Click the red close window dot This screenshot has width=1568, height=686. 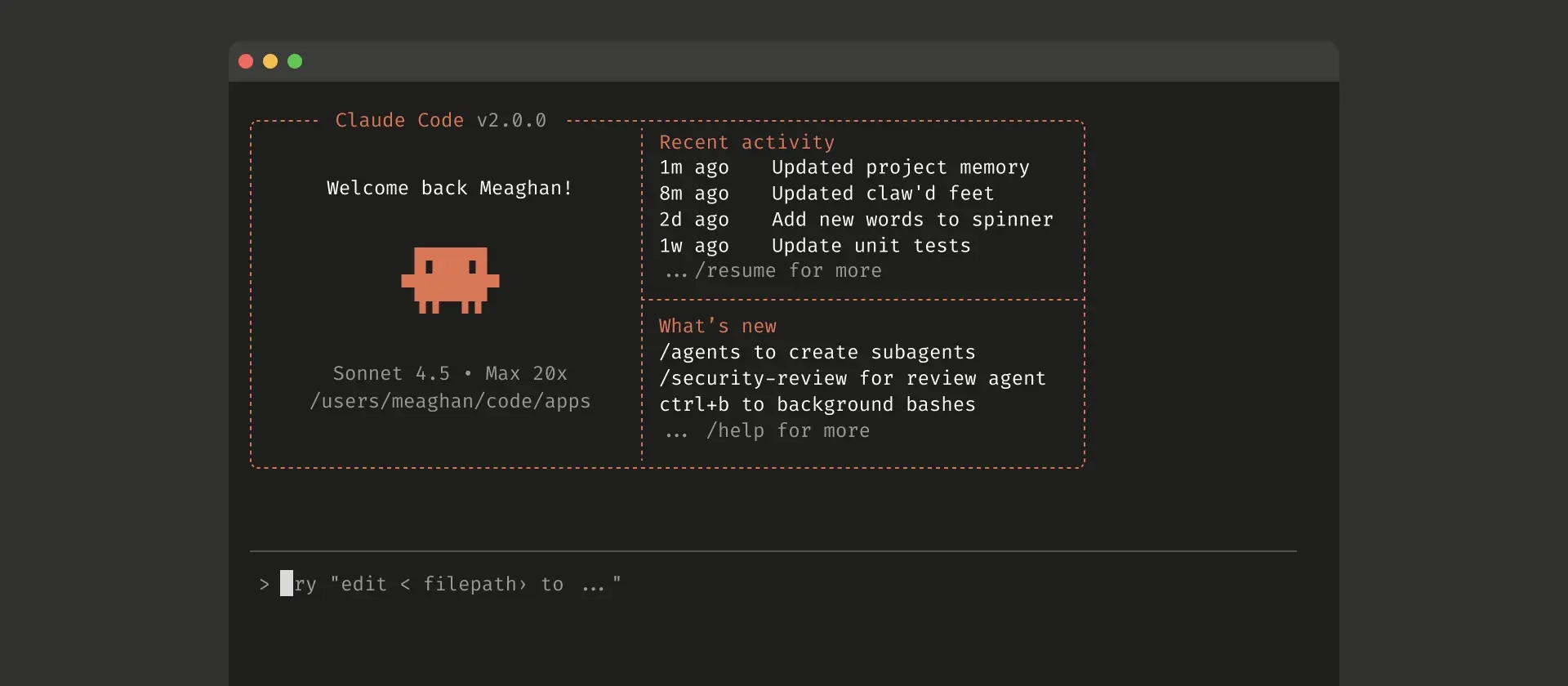pos(246,61)
